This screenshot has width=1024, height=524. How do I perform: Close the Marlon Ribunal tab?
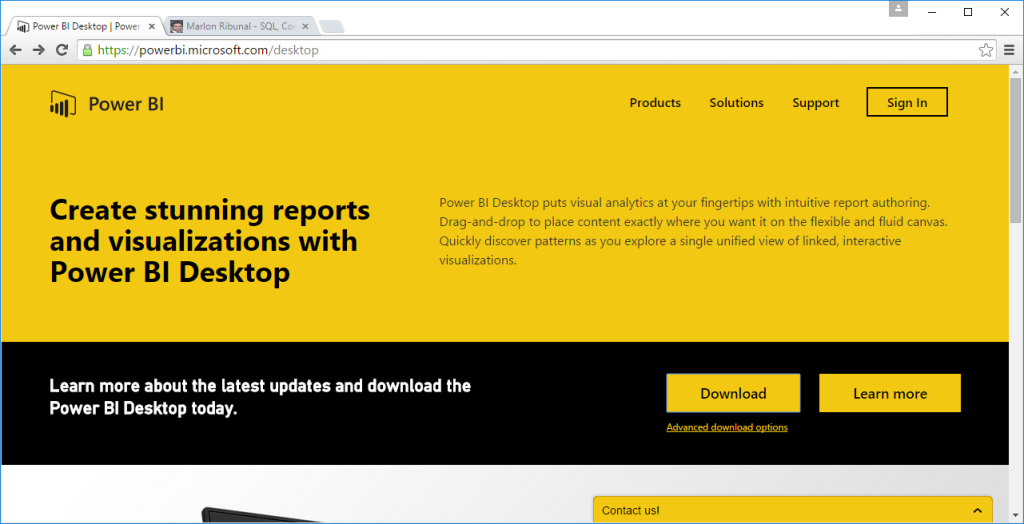pyautogui.click(x=306, y=27)
